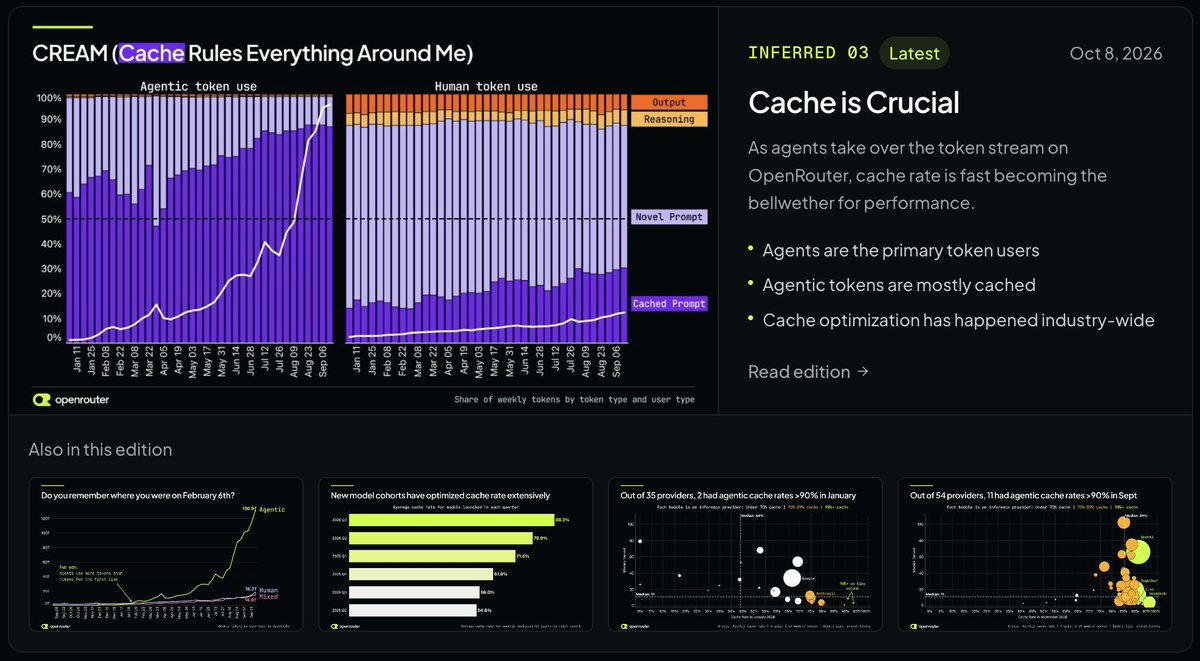The height and width of the screenshot is (661, 1200).
Task: Open the Cache is Crucial headline
Action: coord(854,103)
